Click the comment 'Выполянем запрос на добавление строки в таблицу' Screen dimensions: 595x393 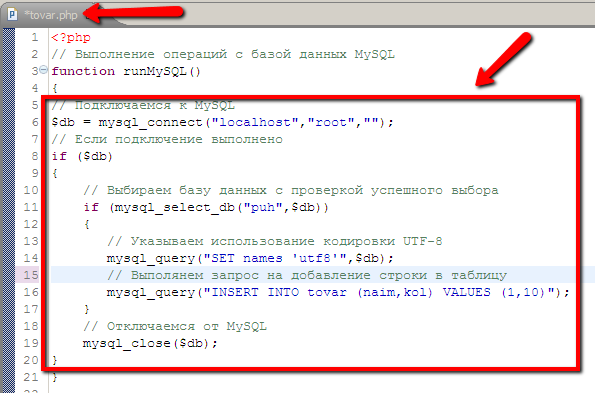(x=307, y=275)
